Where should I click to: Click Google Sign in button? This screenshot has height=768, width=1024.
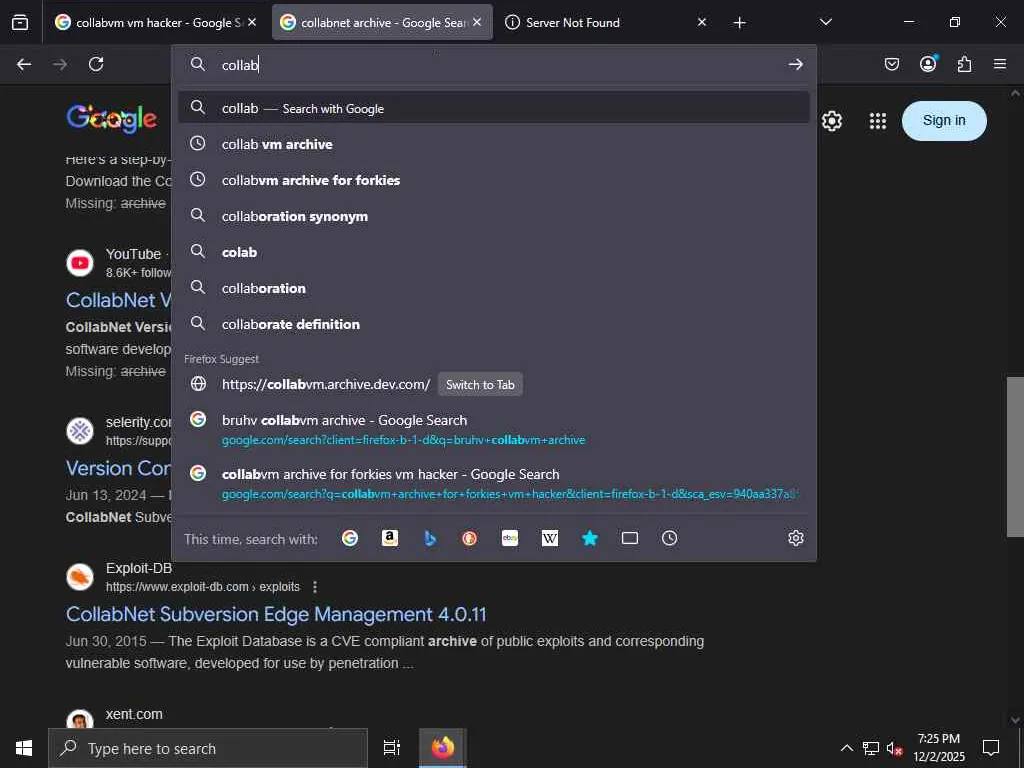click(944, 121)
